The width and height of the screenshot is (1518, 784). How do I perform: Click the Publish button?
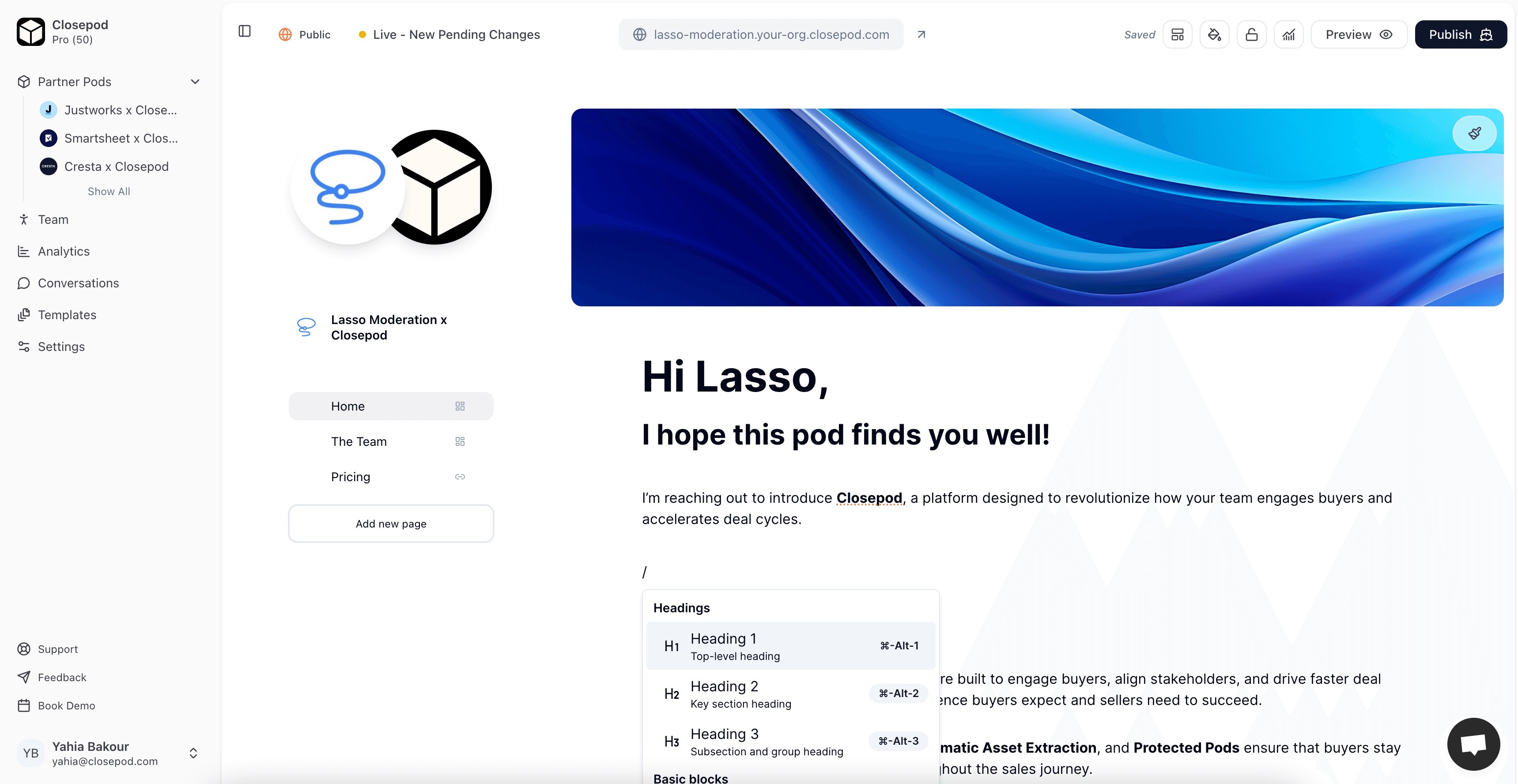pyautogui.click(x=1460, y=35)
